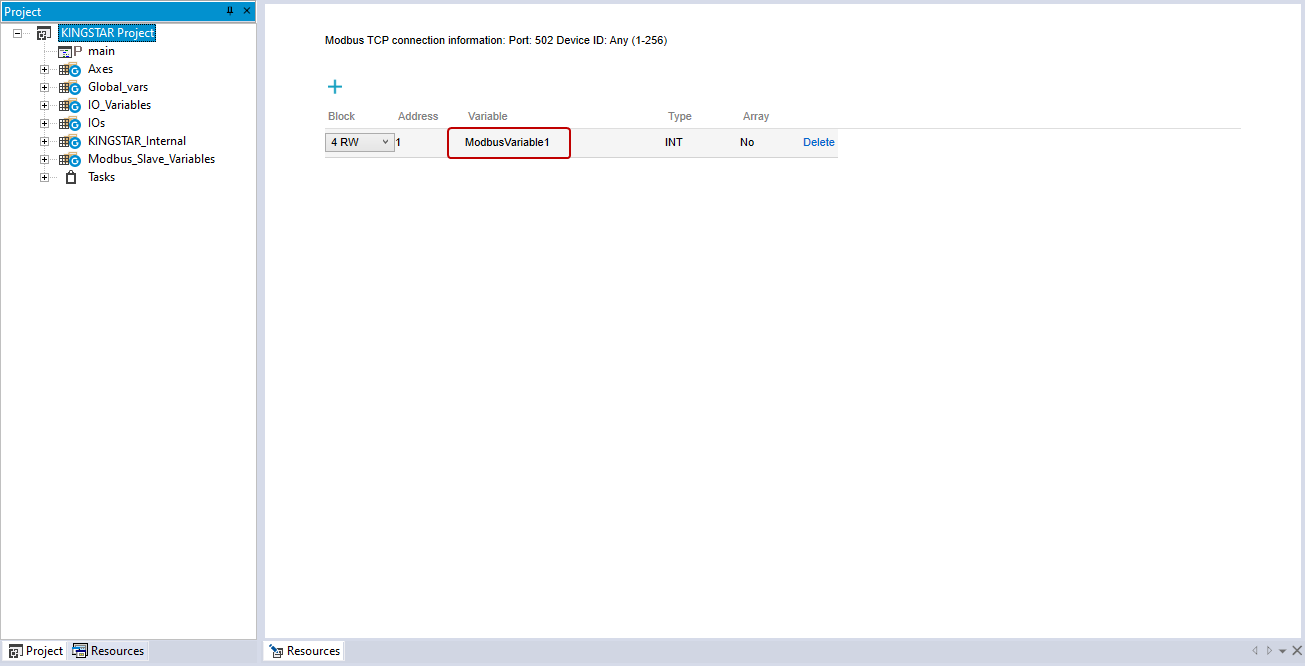This screenshot has width=1305, height=666.
Task: Expand the IOs tree node
Action: (44, 124)
